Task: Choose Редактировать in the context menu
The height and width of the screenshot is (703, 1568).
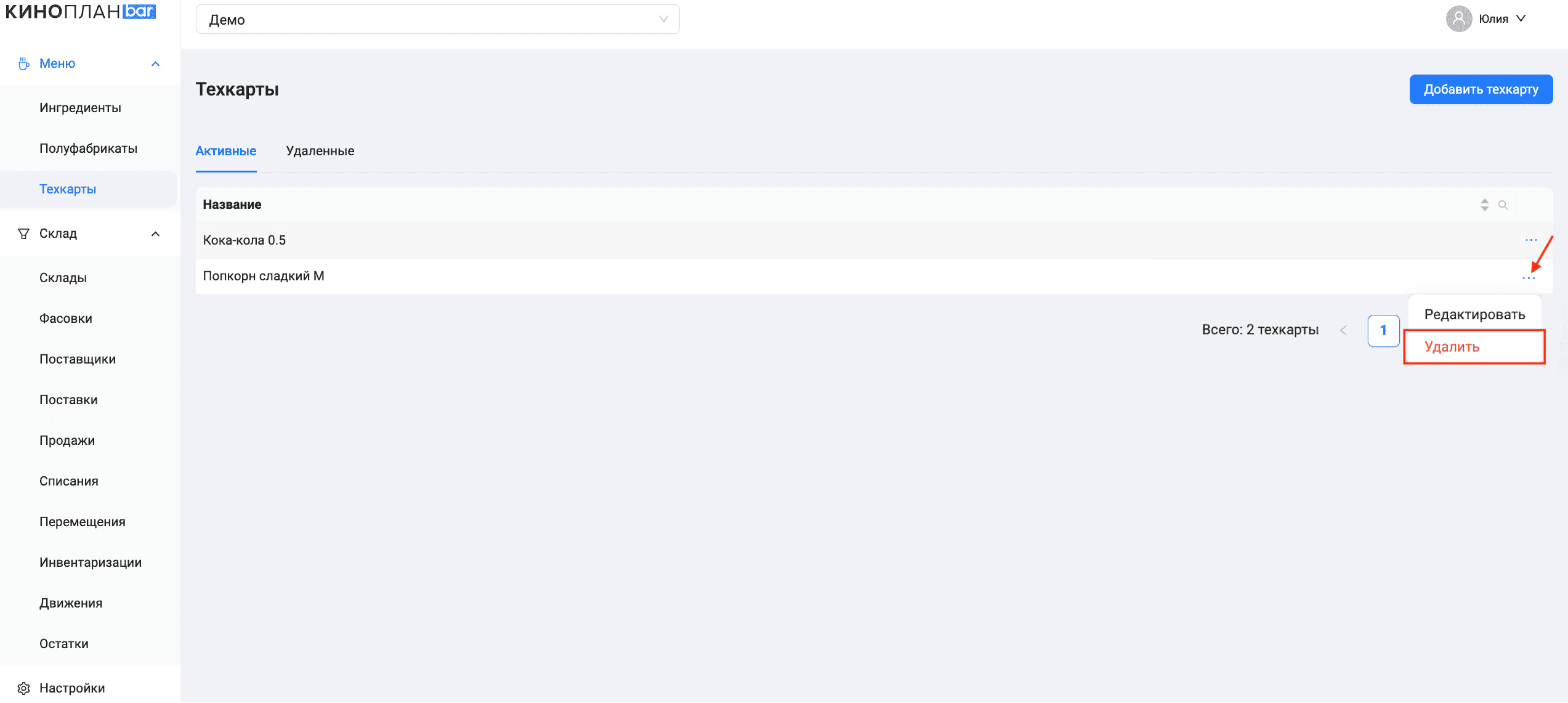Action: point(1474,315)
